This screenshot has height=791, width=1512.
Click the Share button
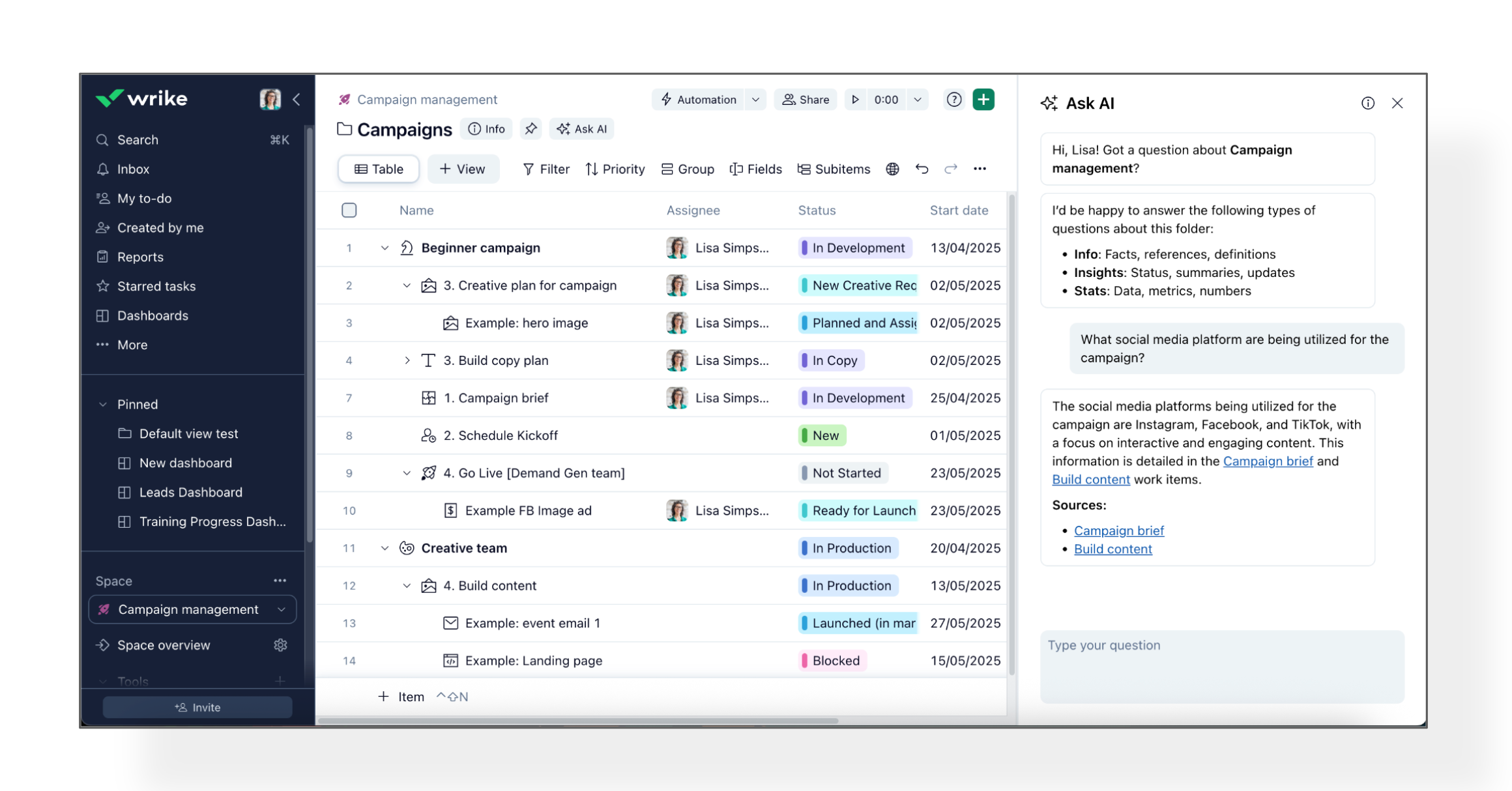pyautogui.click(x=806, y=100)
